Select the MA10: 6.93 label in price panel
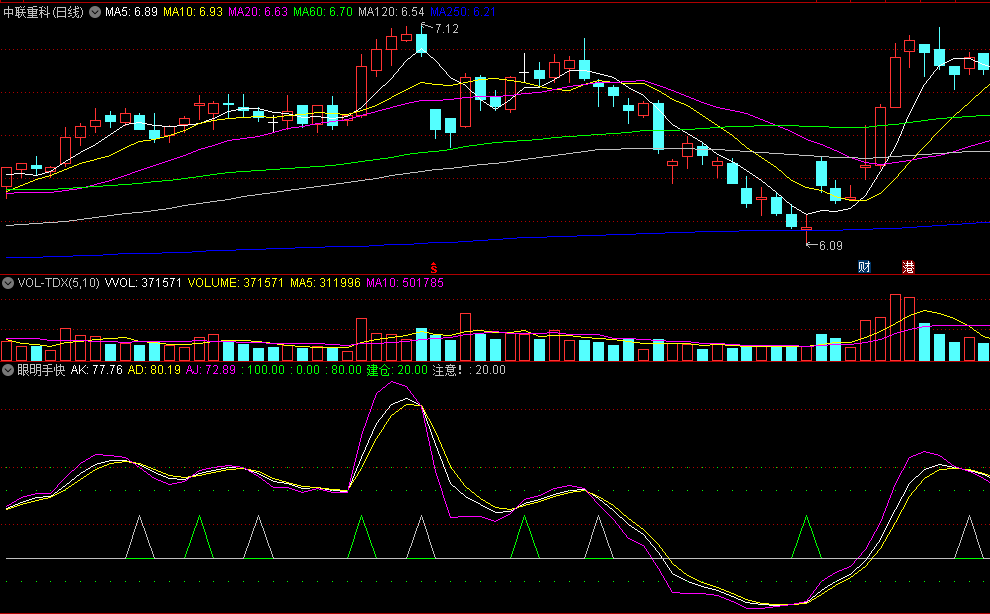The image size is (990, 614). click(x=193, y=12)
